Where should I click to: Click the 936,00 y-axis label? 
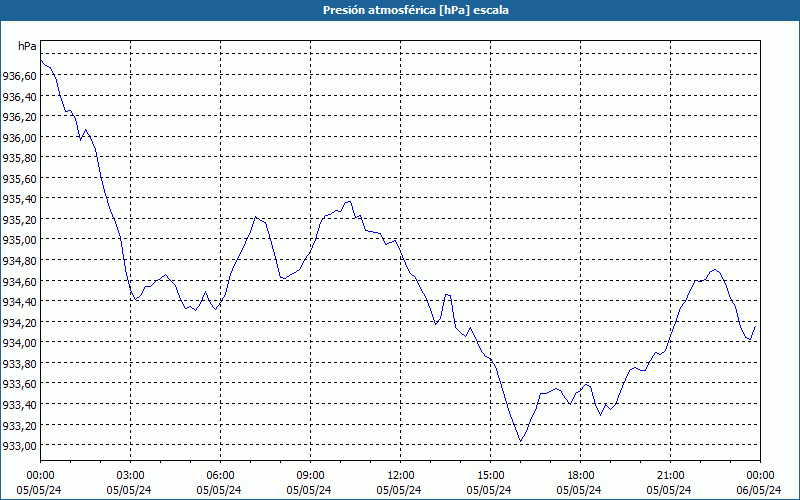(19, 138)
